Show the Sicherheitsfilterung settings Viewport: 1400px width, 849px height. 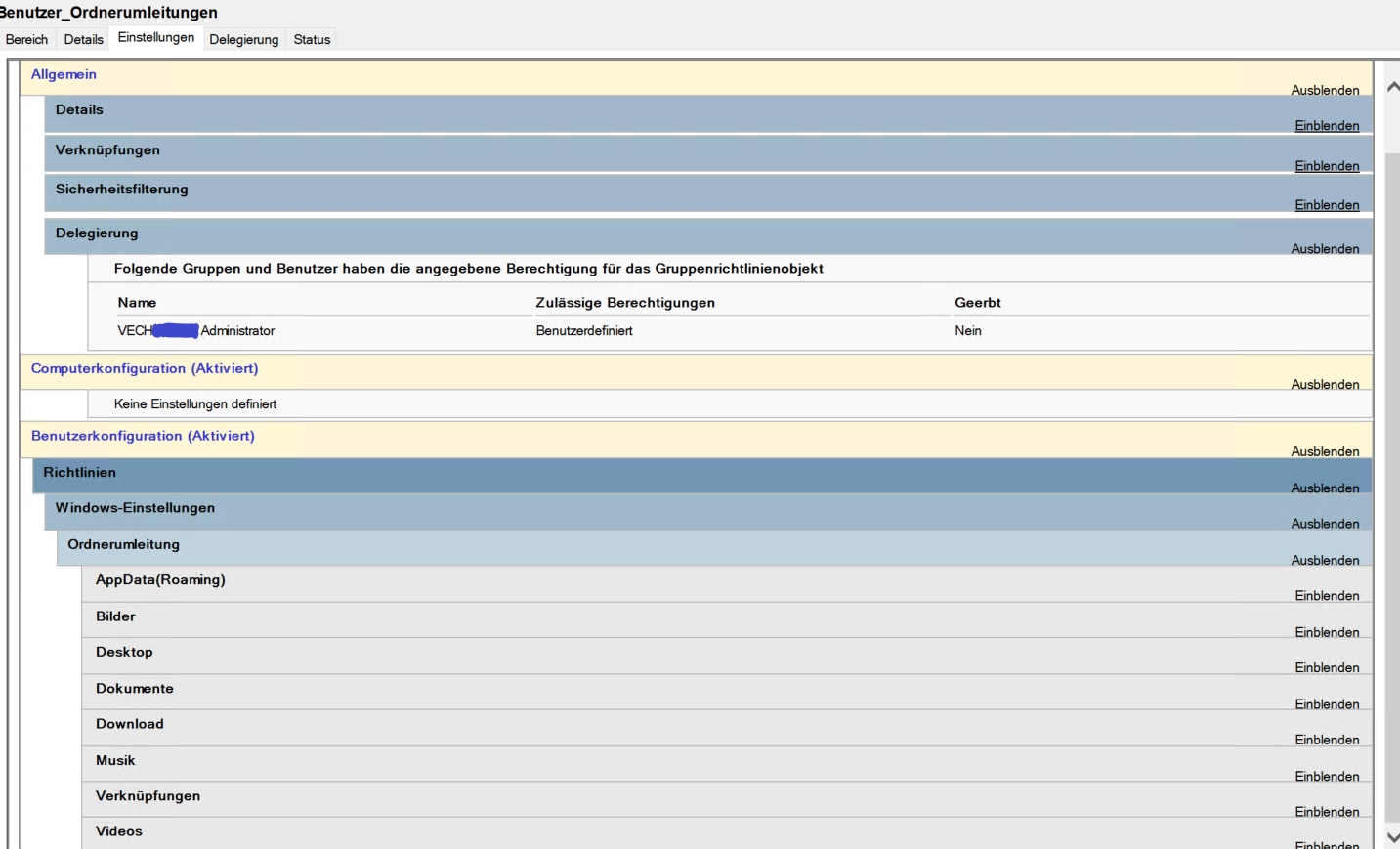(x=1327, y=204)
